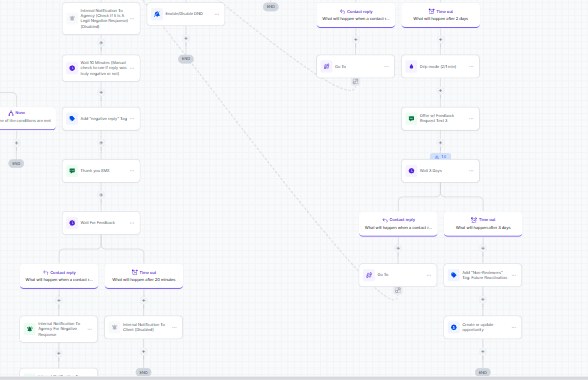588x380 pixels.
Task: Click the tag icon on Add "Non-Reviewers" Tag step
Action: [x=453, y=275]
